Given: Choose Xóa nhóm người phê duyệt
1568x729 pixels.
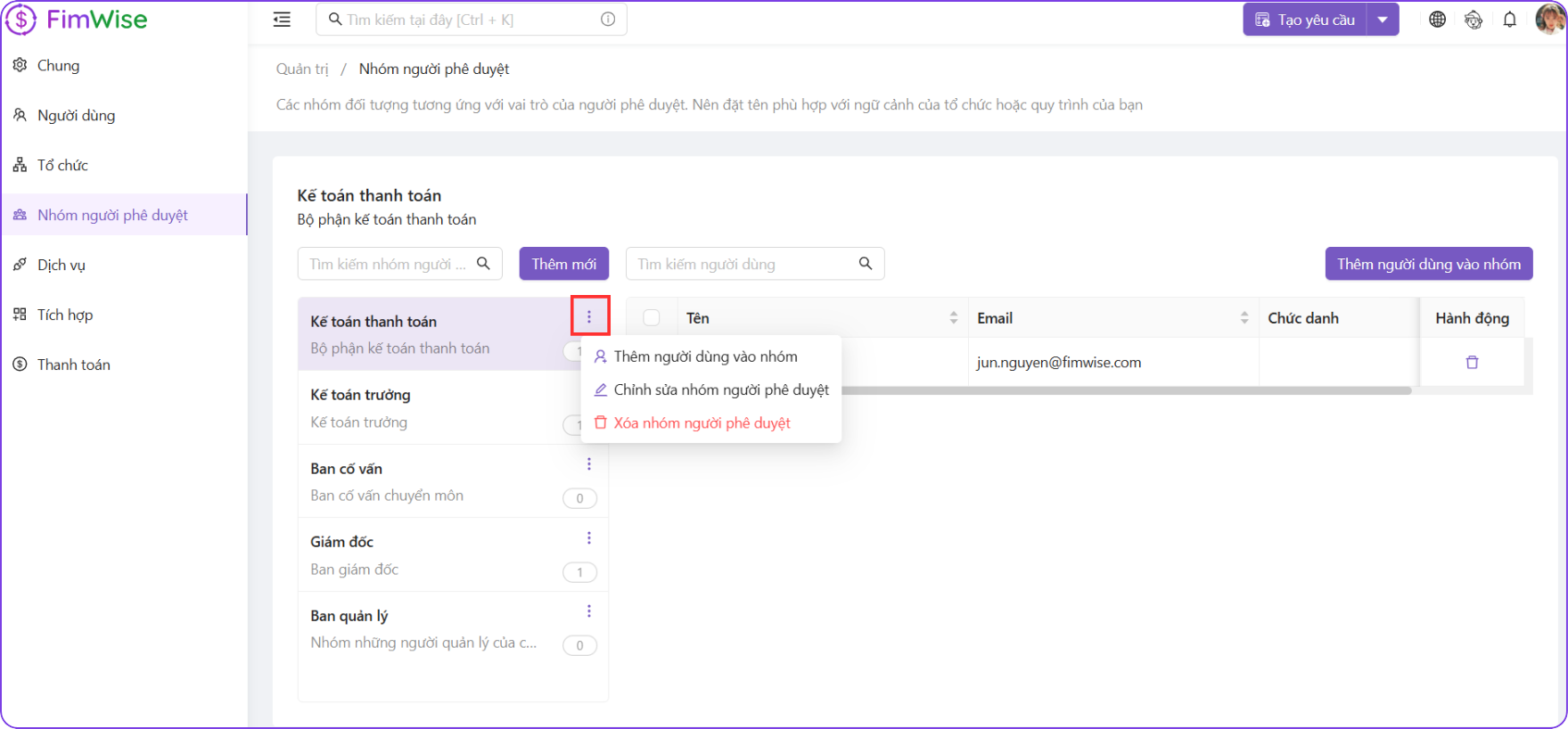Looking at the screenshot, I should click(x=702, y=423).
